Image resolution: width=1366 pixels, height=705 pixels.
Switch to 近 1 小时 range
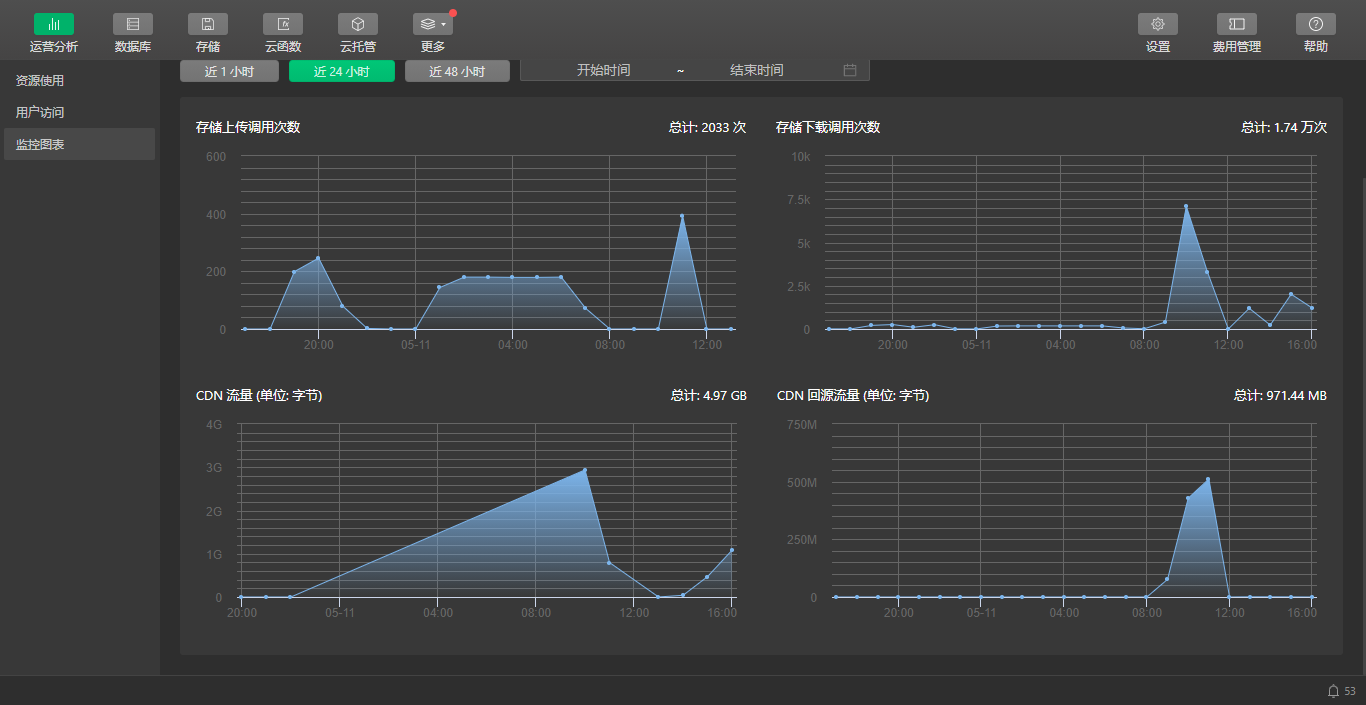(x=229, y=71)
